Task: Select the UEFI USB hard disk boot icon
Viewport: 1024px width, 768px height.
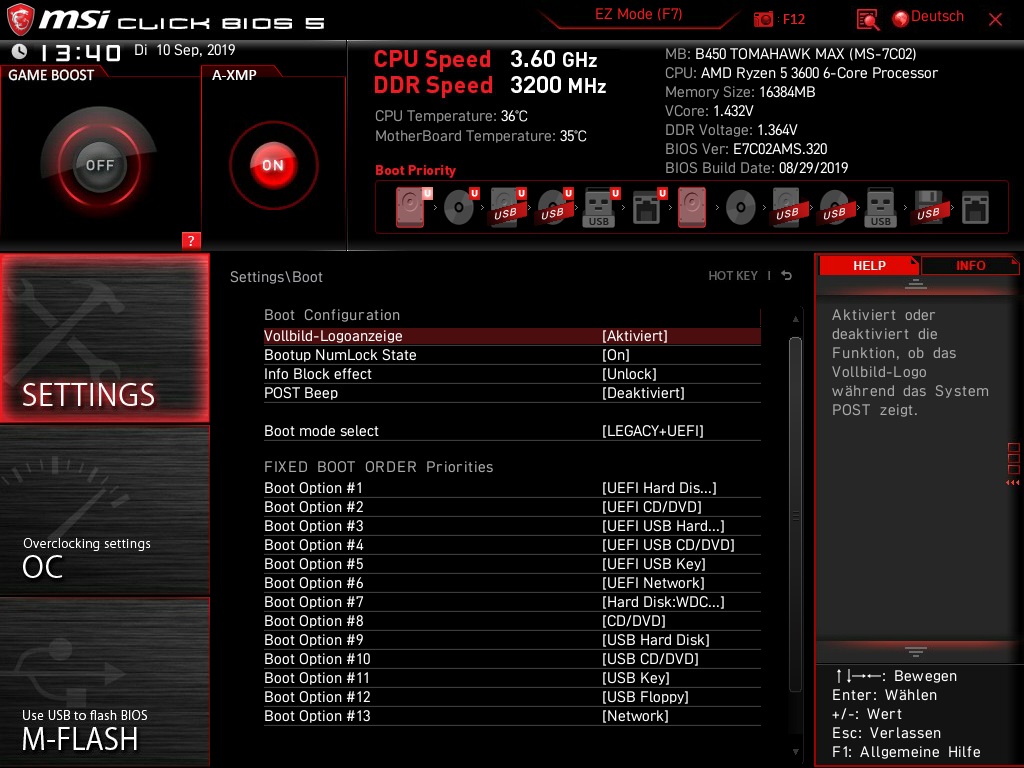Action: [x=507, y=207]
